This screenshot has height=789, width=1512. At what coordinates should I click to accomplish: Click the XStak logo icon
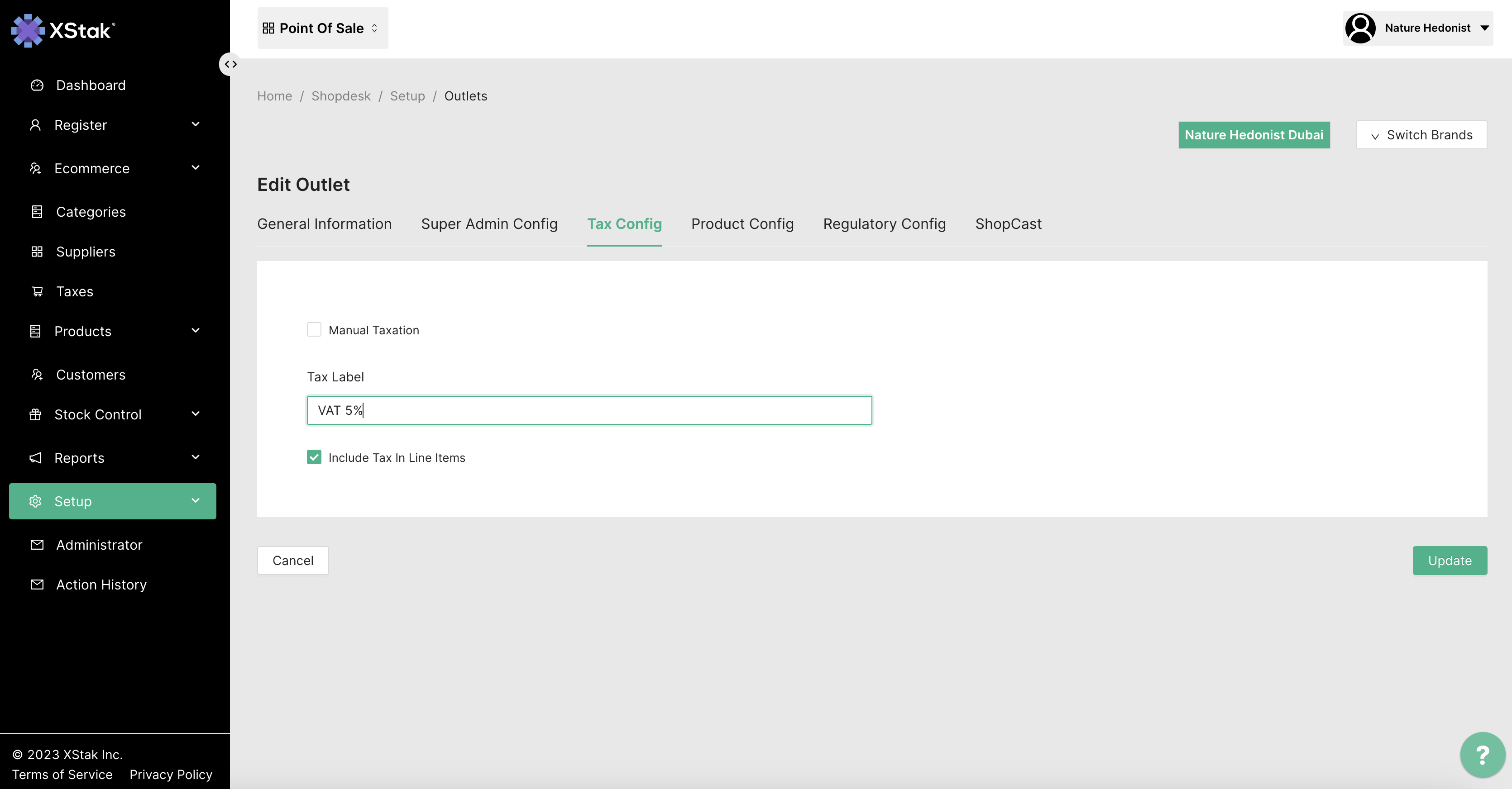pos(28,30)
